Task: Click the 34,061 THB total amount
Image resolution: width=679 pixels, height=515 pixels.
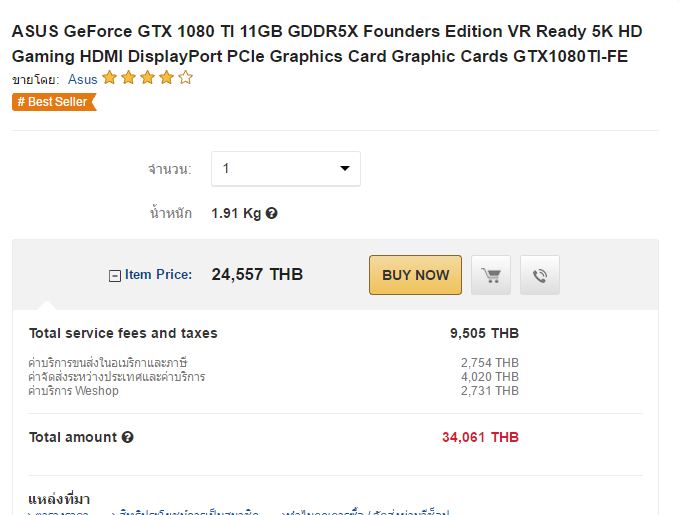Action: coord(480,437)
